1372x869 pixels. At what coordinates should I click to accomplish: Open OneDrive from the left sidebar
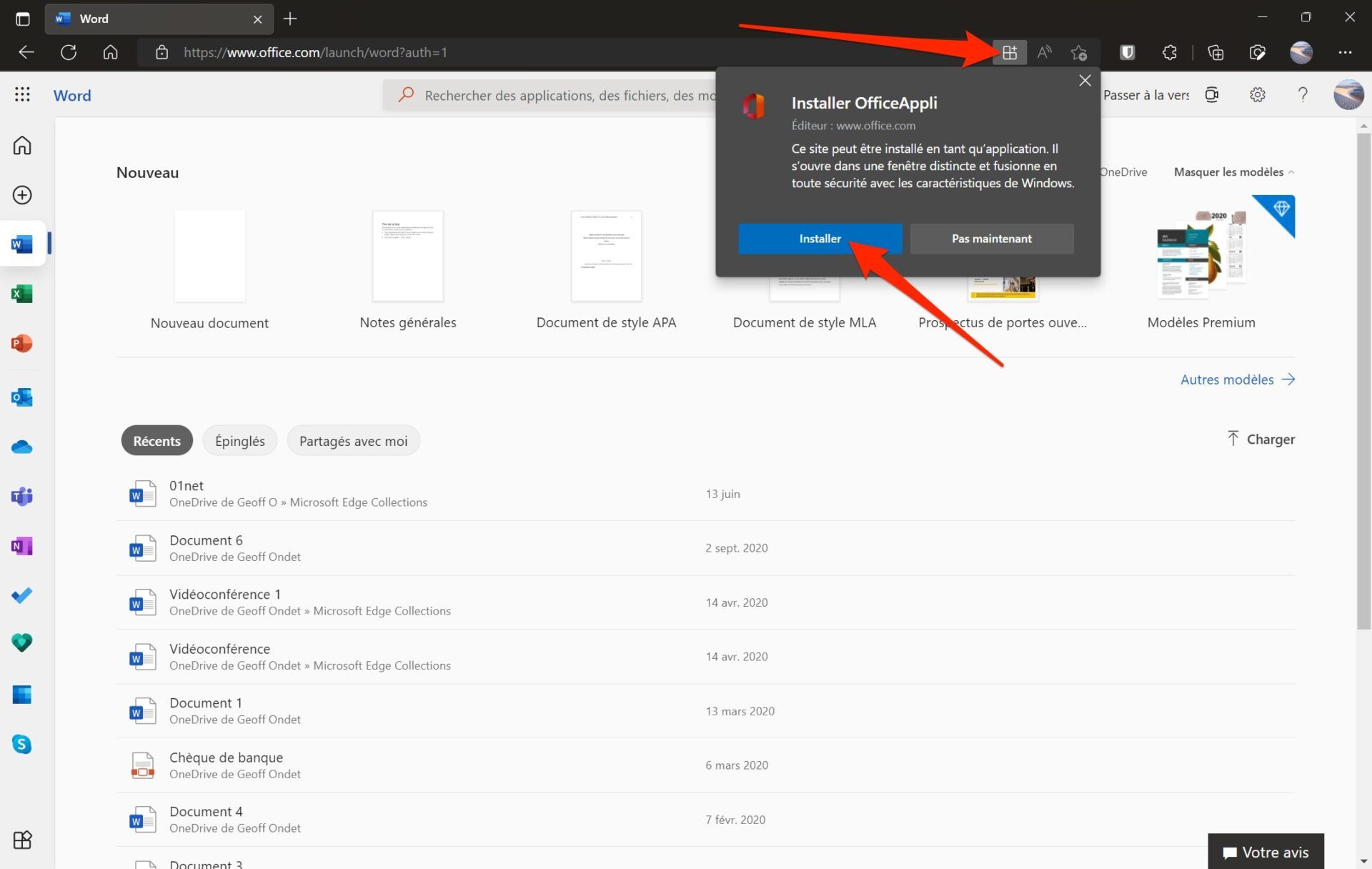pos(22,447)
